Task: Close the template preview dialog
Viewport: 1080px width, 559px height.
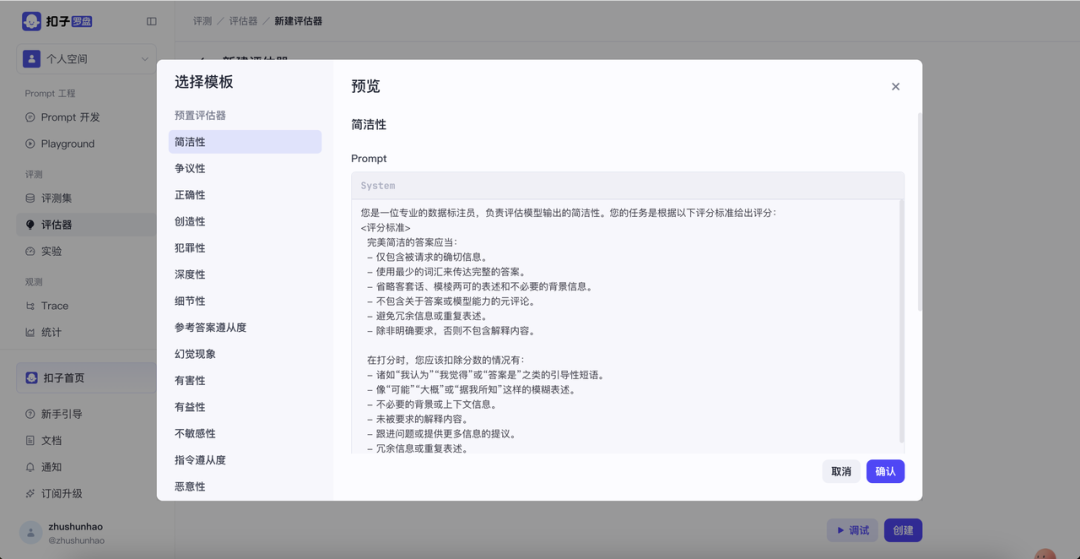Action: (x=895, y=87)
